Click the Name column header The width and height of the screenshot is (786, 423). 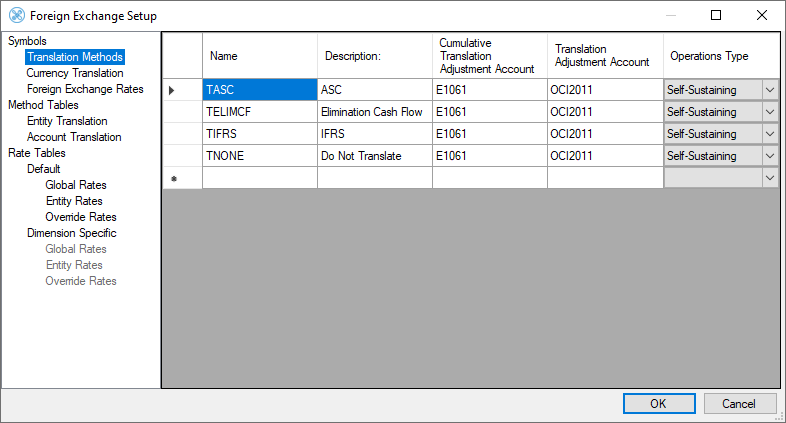(260, 57)
